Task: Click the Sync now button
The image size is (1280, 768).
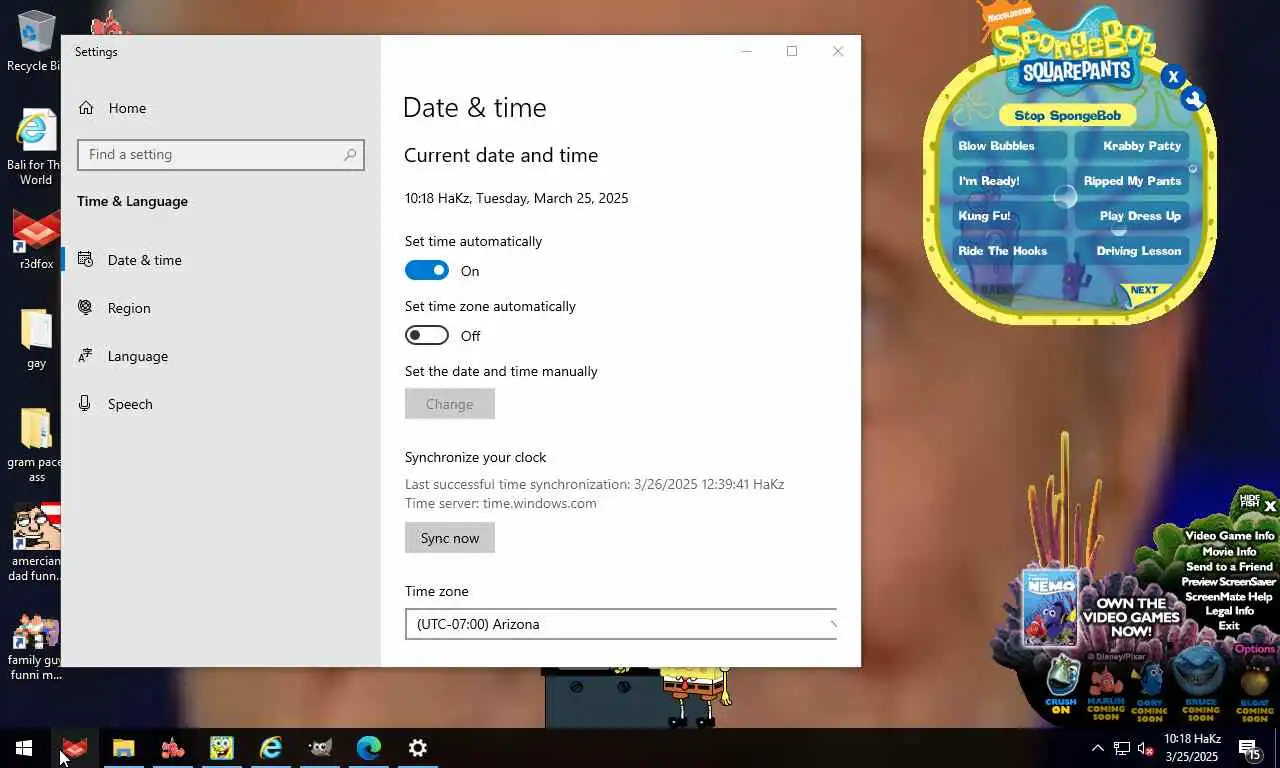Action: click(450, 538)
